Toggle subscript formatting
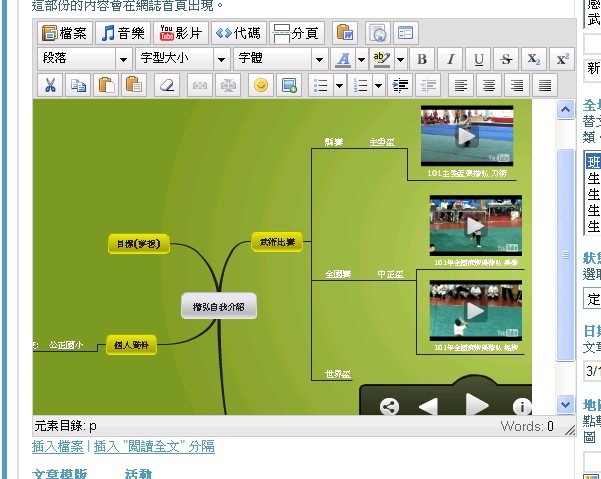Image resolution: width=601 pixels, height=479 pixels. [534, 59]
